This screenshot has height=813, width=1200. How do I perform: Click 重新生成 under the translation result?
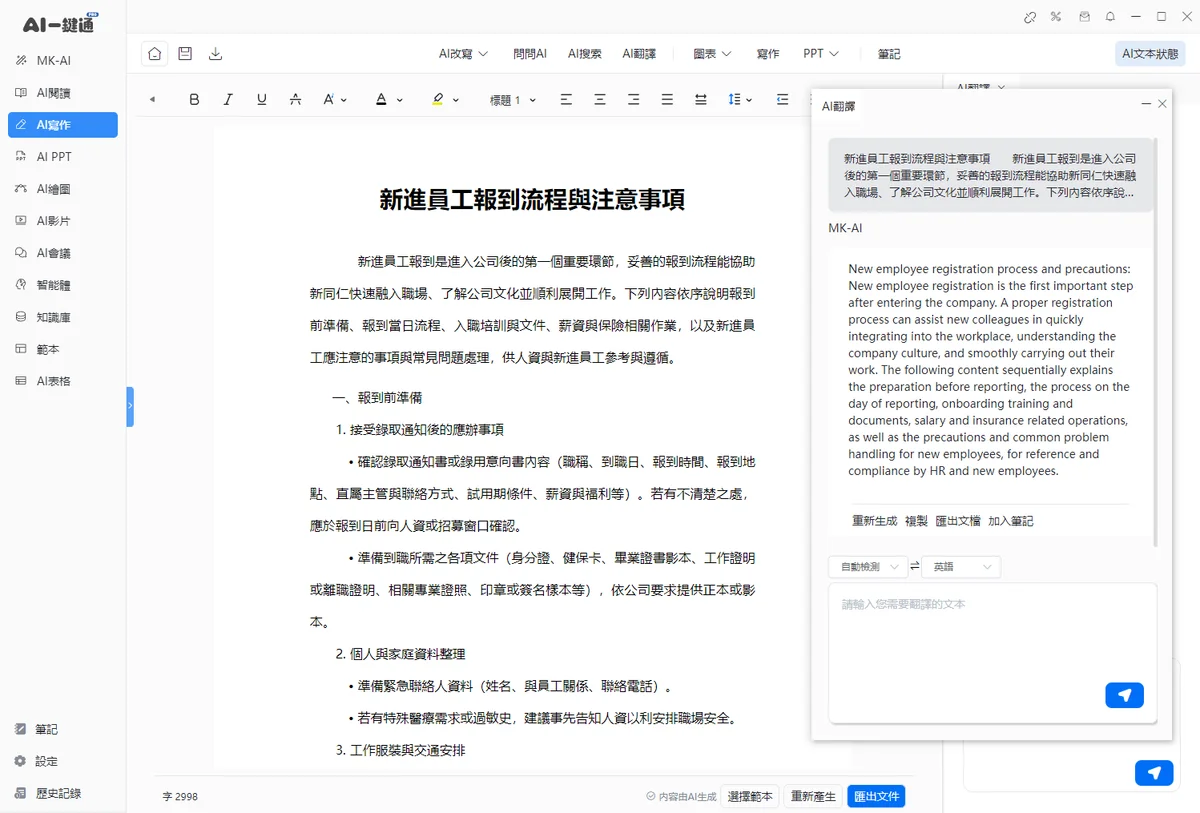(875, 521)
